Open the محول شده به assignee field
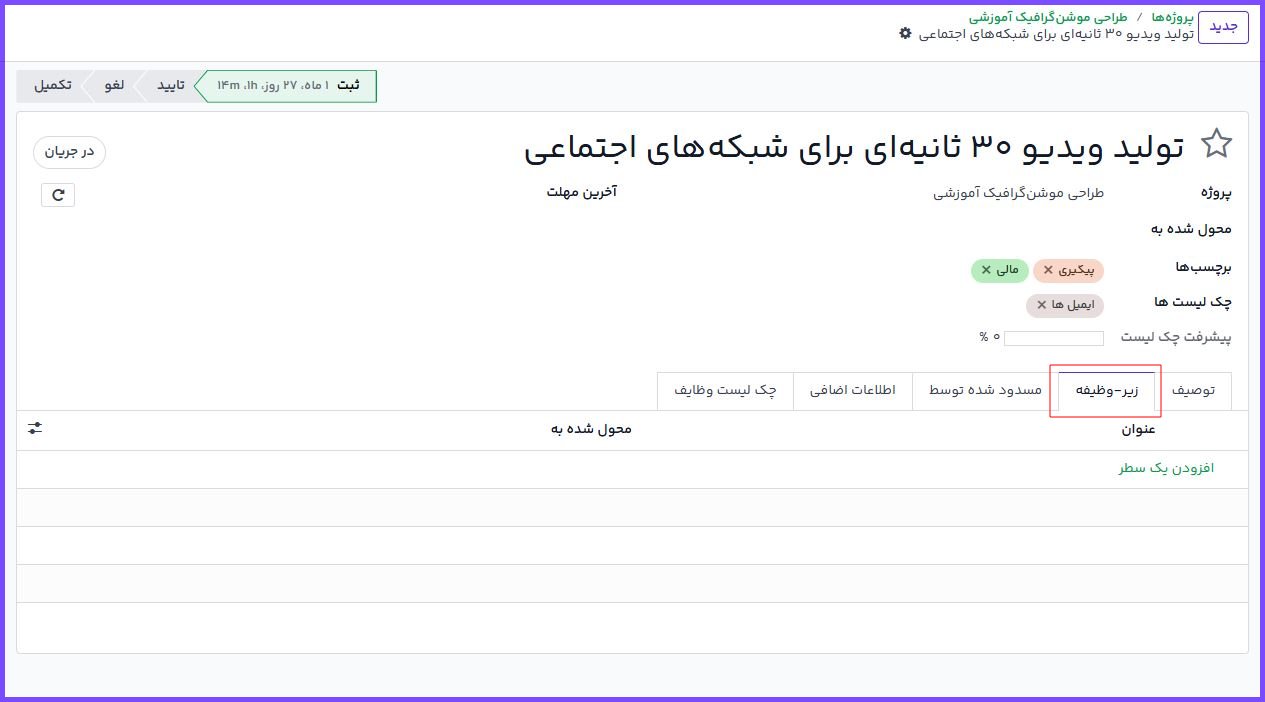The image size is (1265, 702). tap(1080, 229)
